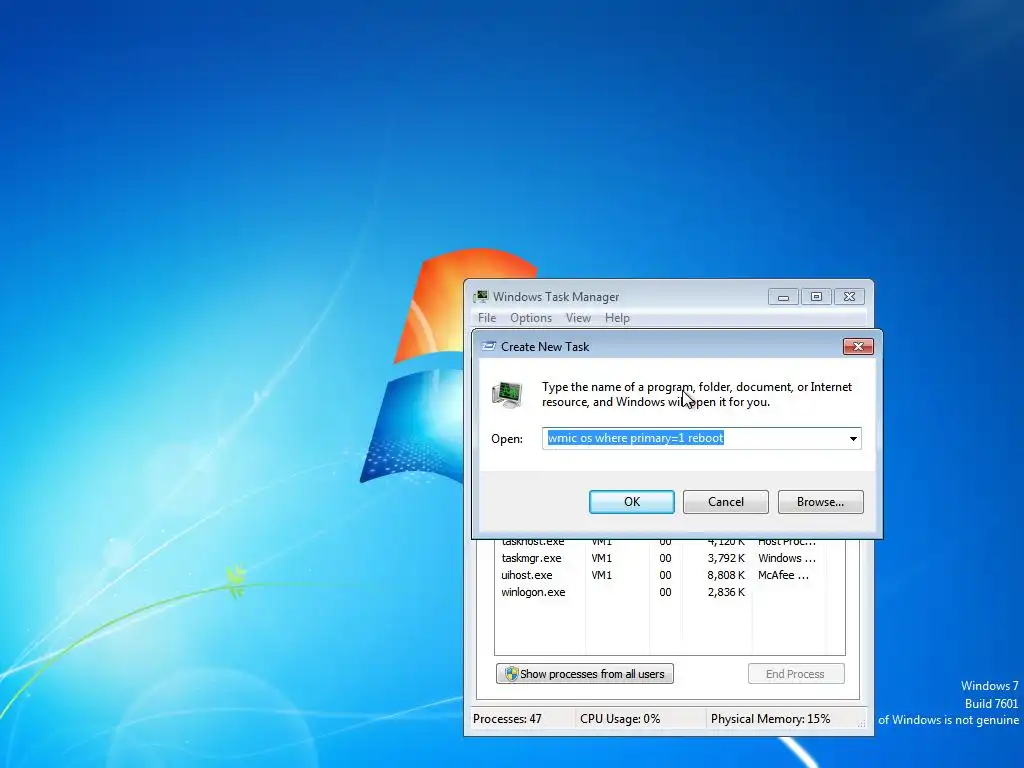Click the Run program icon in dialog

507,394
